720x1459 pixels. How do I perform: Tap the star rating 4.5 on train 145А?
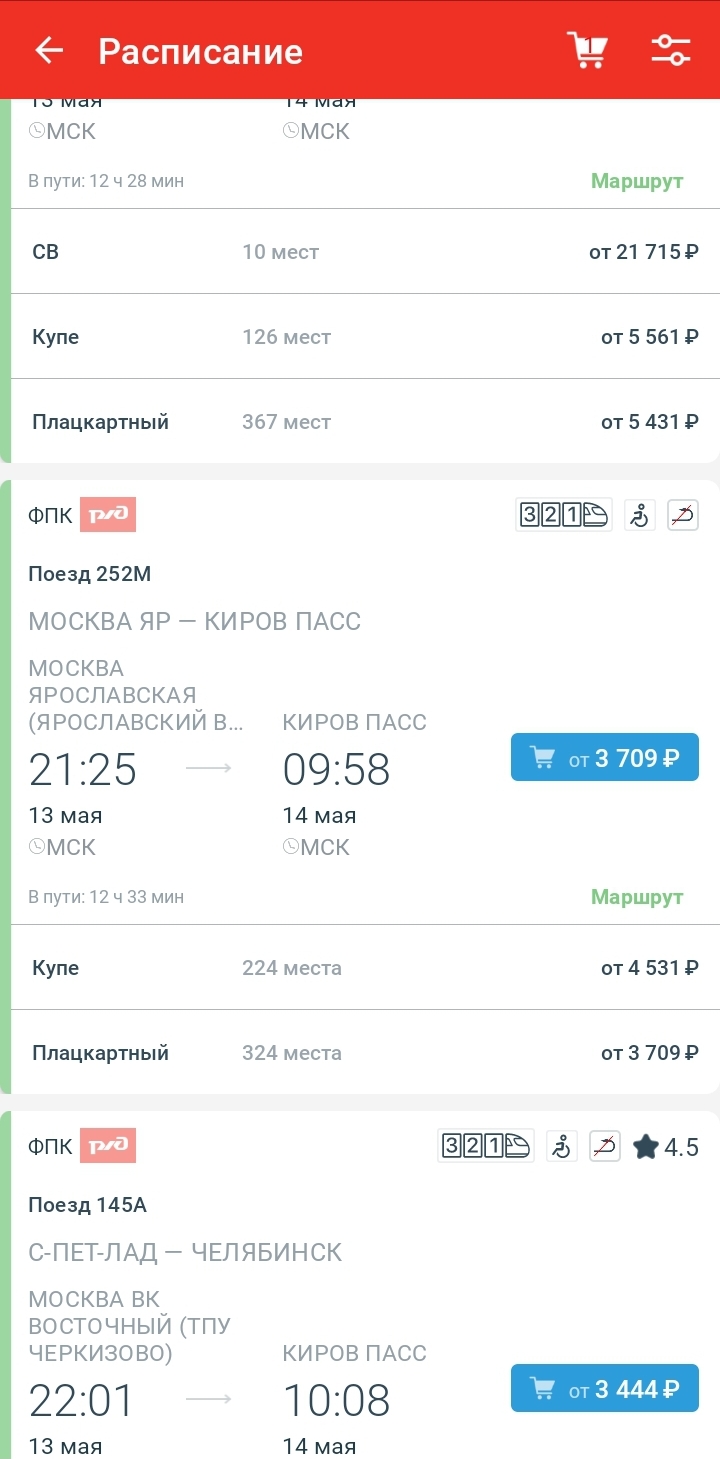click(666, 1146)
